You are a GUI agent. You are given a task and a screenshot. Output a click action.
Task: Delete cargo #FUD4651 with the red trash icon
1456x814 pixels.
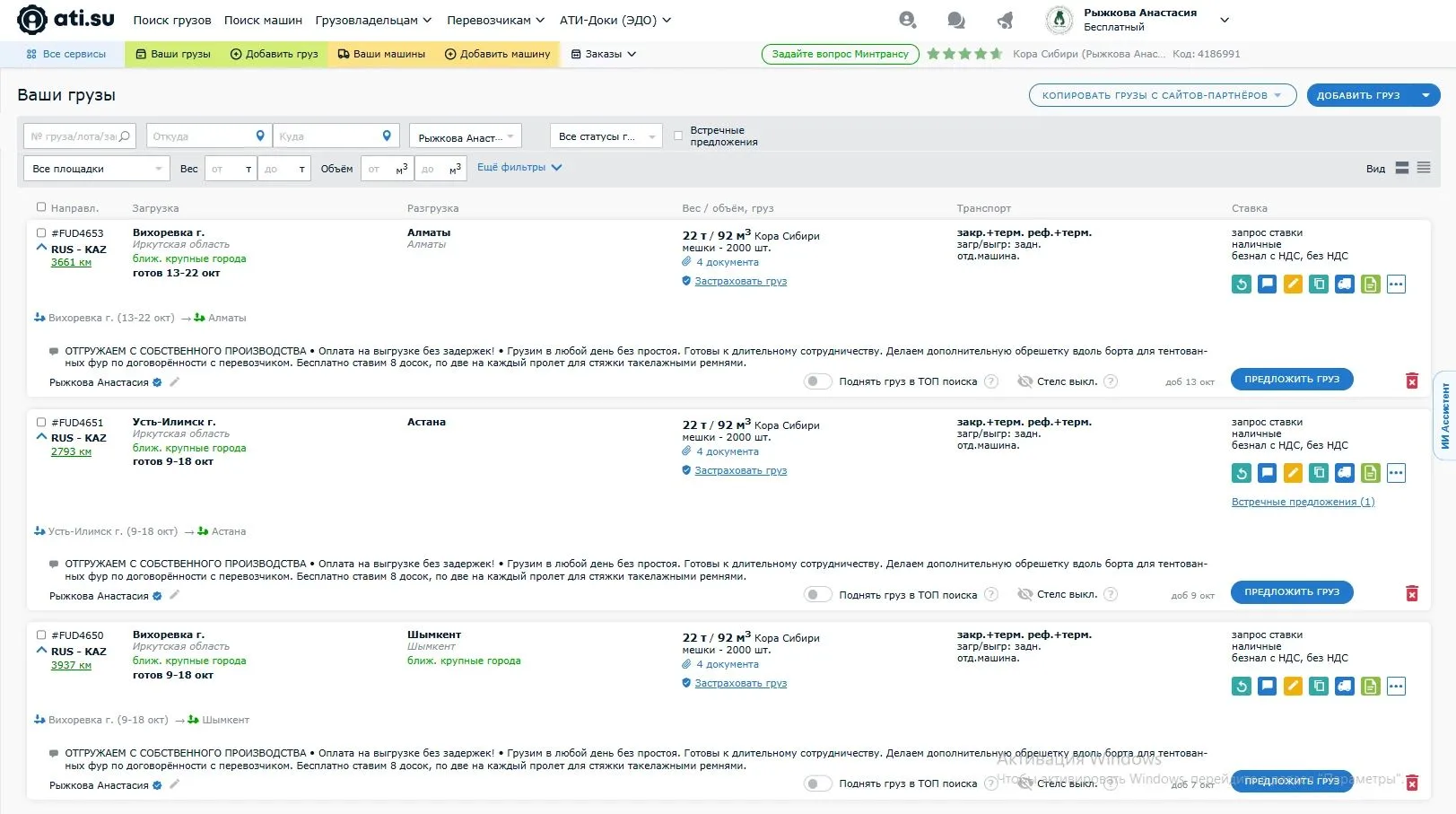tap(1412, 594)
